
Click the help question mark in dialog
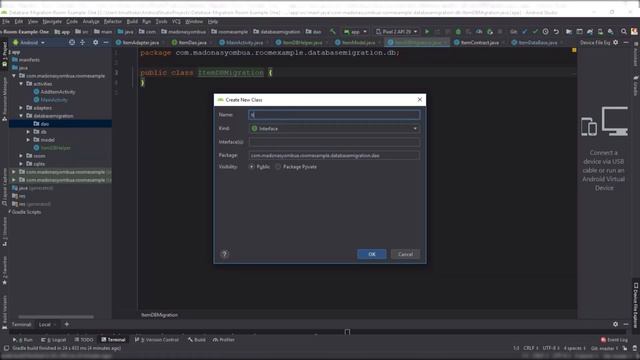(x=224, y=254)
